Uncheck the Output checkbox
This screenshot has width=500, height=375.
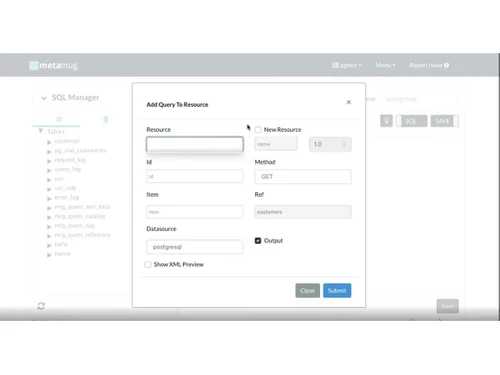tap(258, 240)
